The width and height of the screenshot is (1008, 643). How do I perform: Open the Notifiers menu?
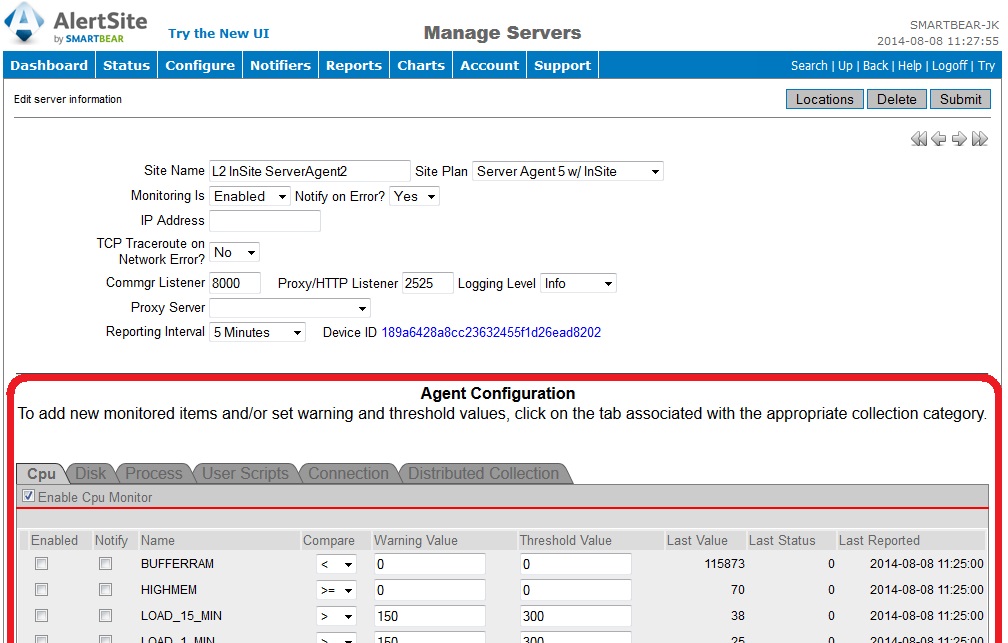tap(280, 66)
